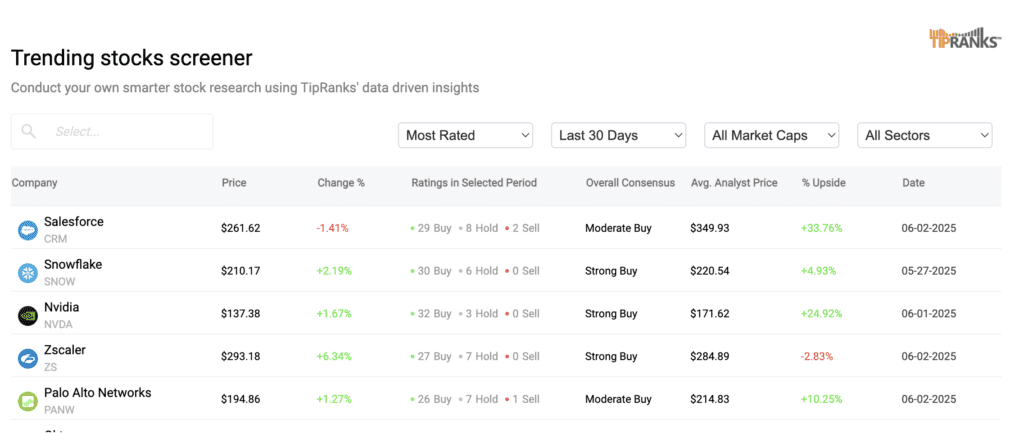1024x433 pixels.
Task: Focus the Select... search field
Action: (x=112, y=131)
